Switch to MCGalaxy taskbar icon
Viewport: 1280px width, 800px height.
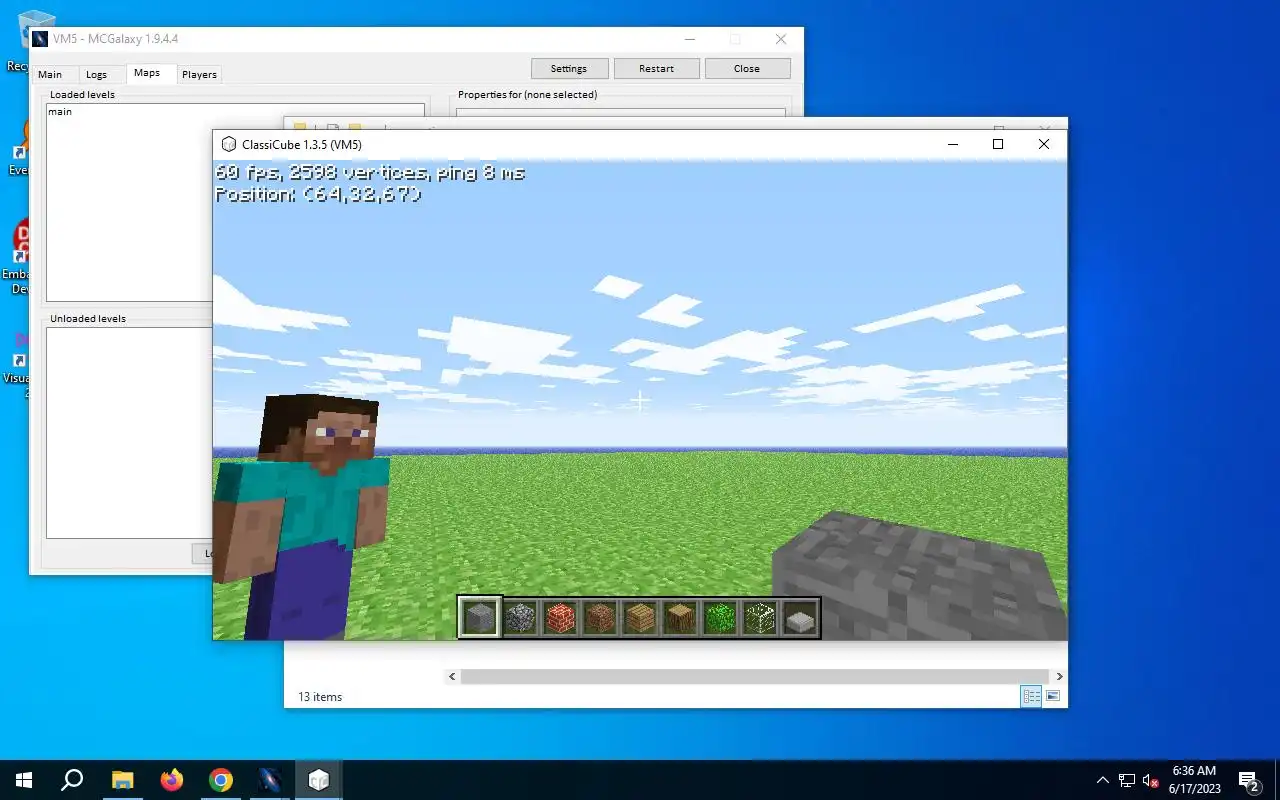pos(270,780)
